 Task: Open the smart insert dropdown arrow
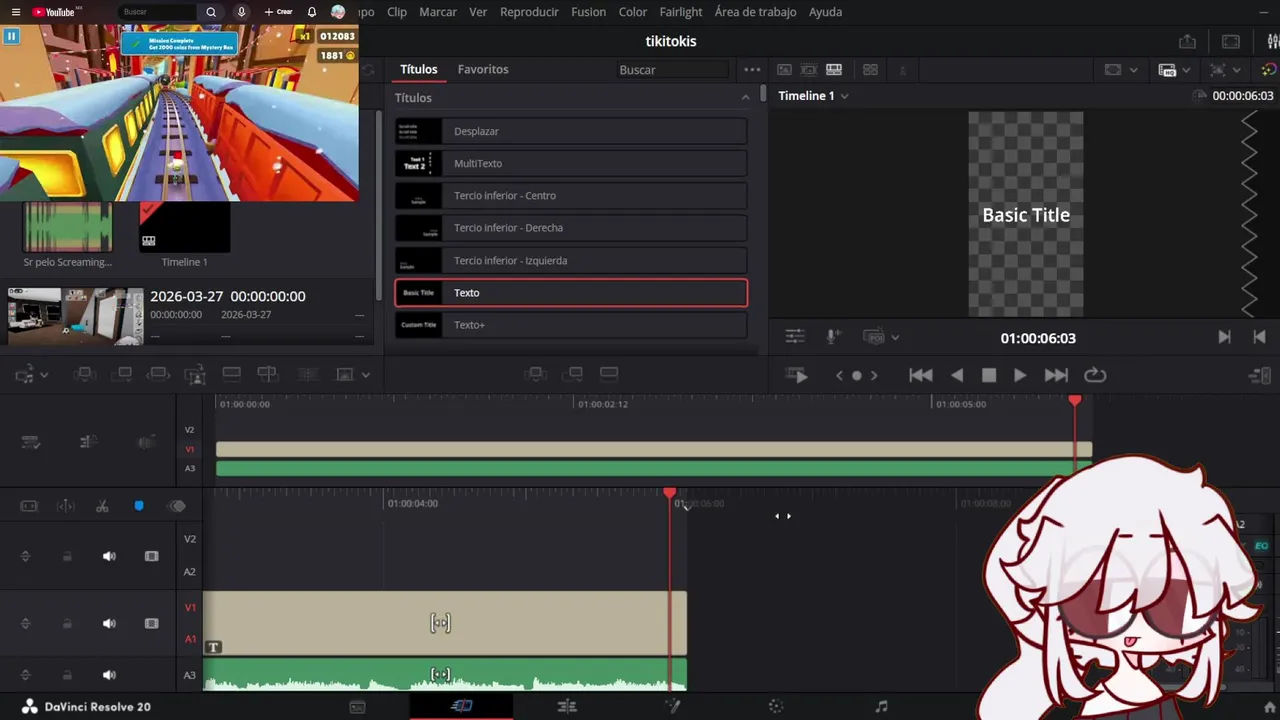[44, 375]
